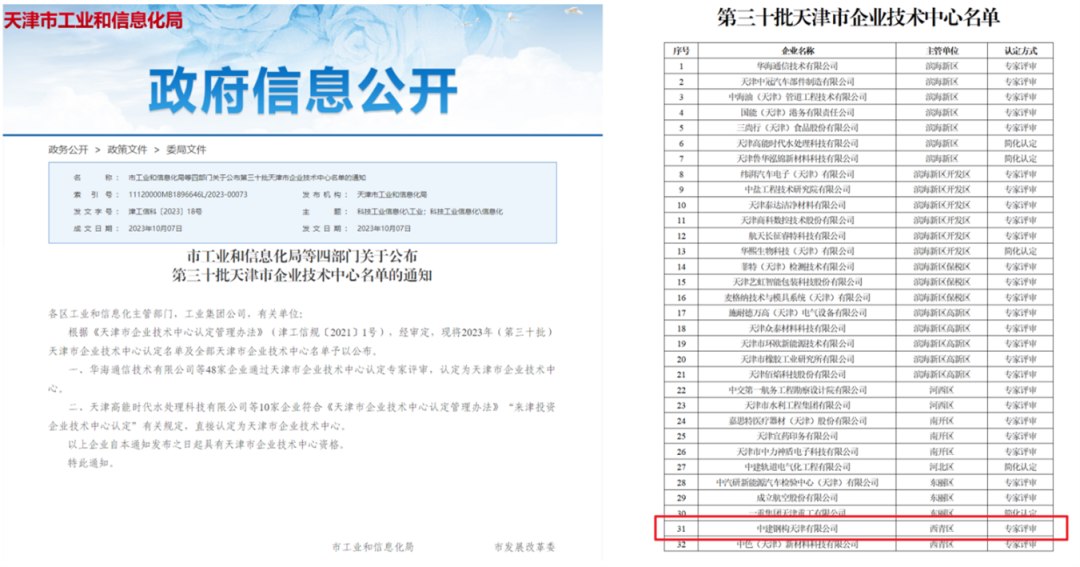Click the cell 中汽研新能源汽车检验中心（天津）有限公司

click(x=797, y=482)
